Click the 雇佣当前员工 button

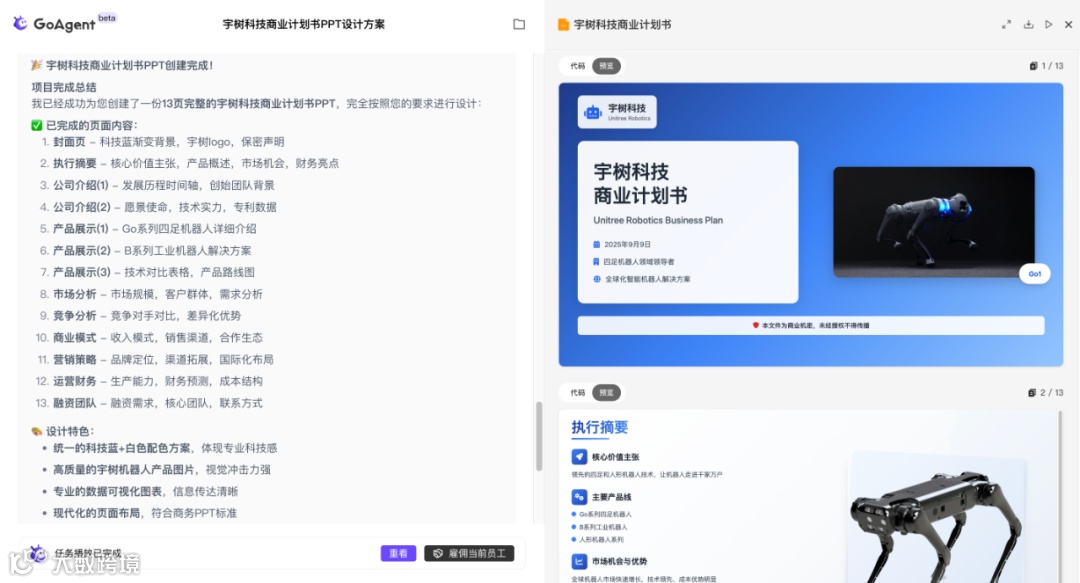coord(469,553)
